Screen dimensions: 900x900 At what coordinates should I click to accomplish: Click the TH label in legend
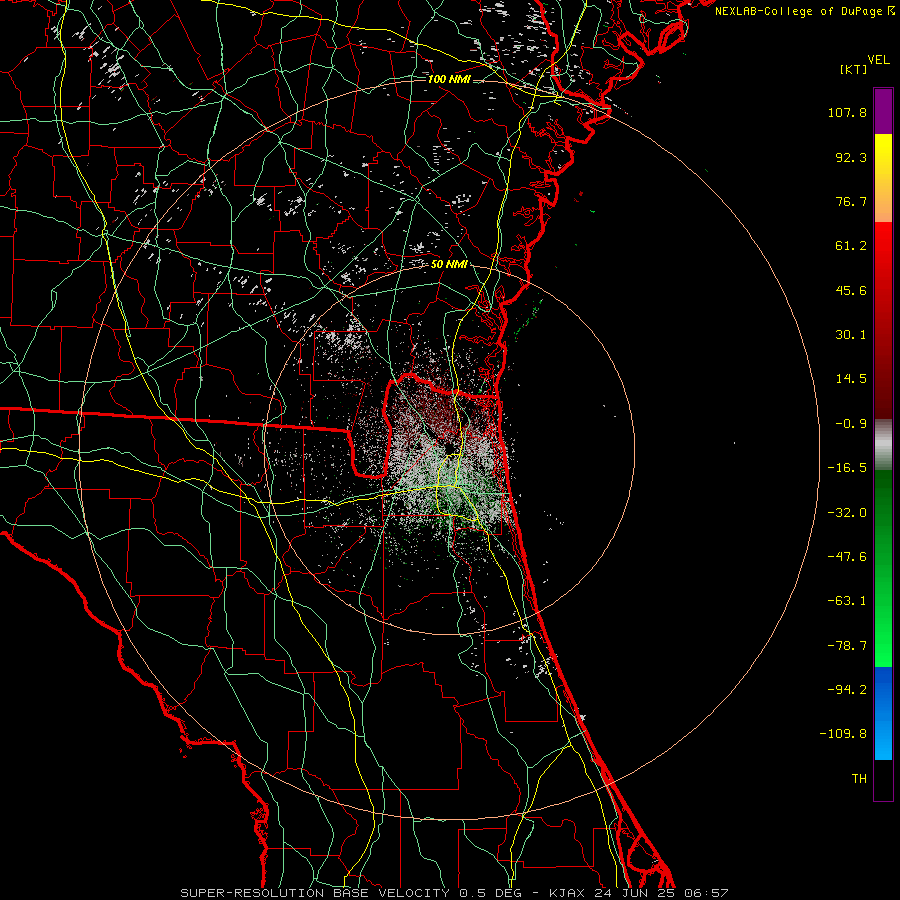(859, 779)
